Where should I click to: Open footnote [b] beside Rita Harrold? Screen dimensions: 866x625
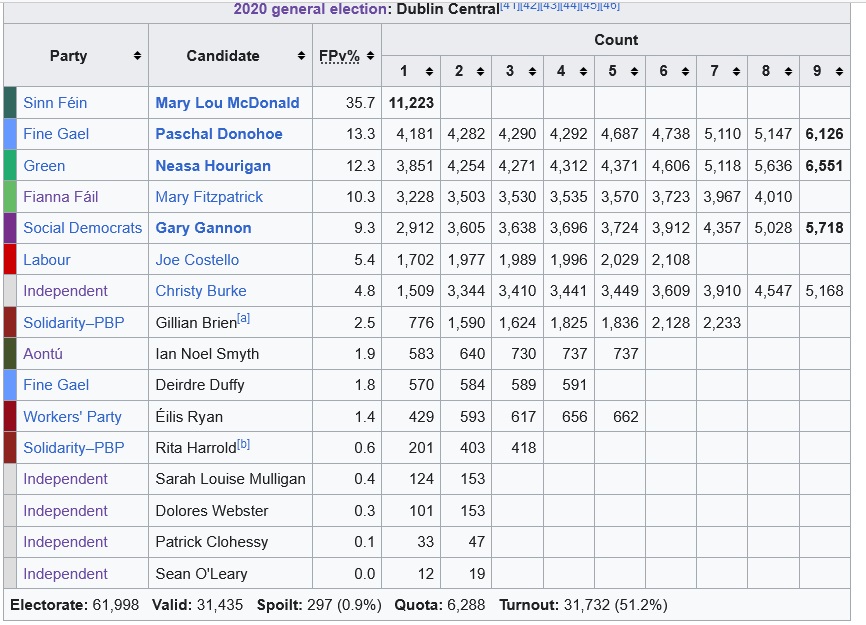pyautogui.click(x=244, y=444)
